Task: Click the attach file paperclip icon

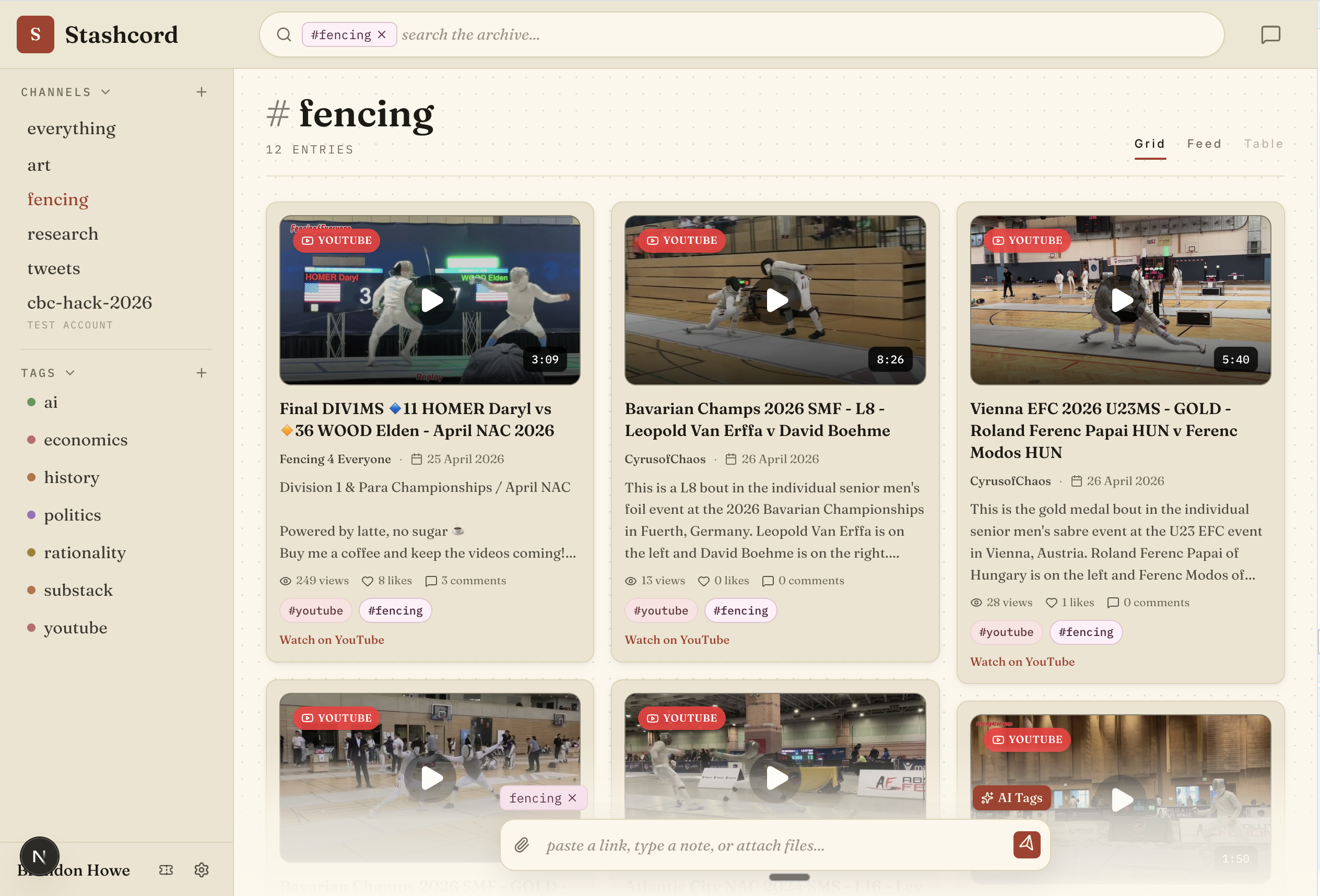Action: pos(522,845)
